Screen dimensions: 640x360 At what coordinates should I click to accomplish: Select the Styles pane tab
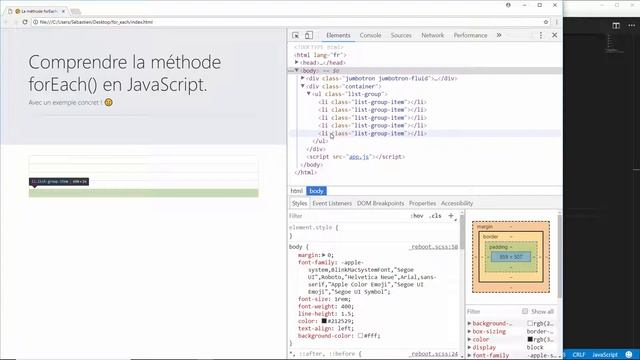coord(299,203)
